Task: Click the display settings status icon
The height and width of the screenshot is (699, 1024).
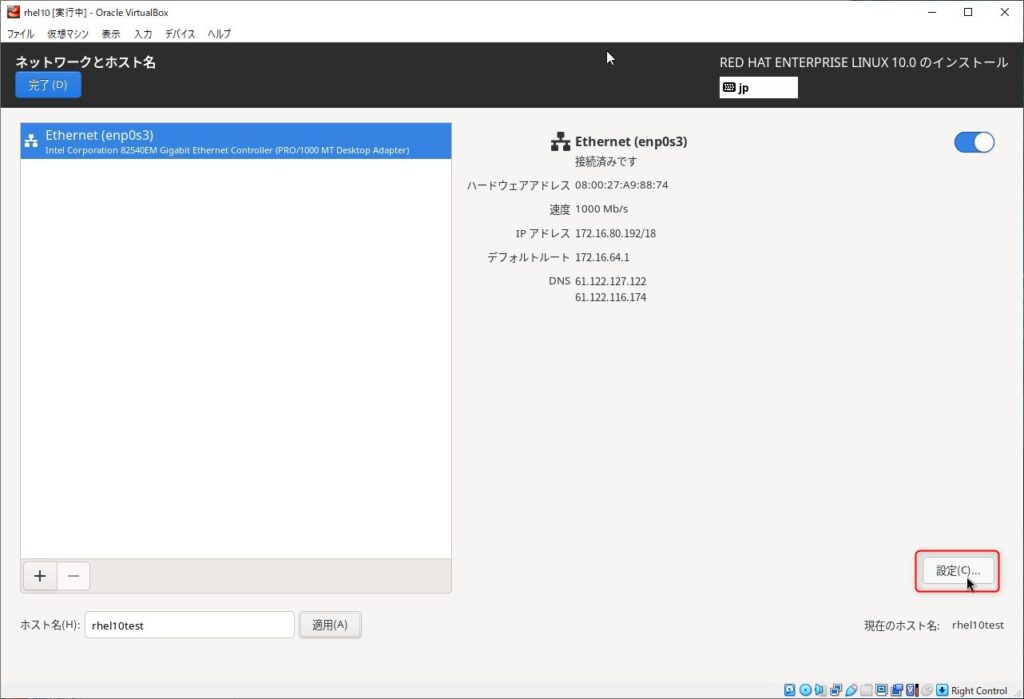Action: pos(882,690)
